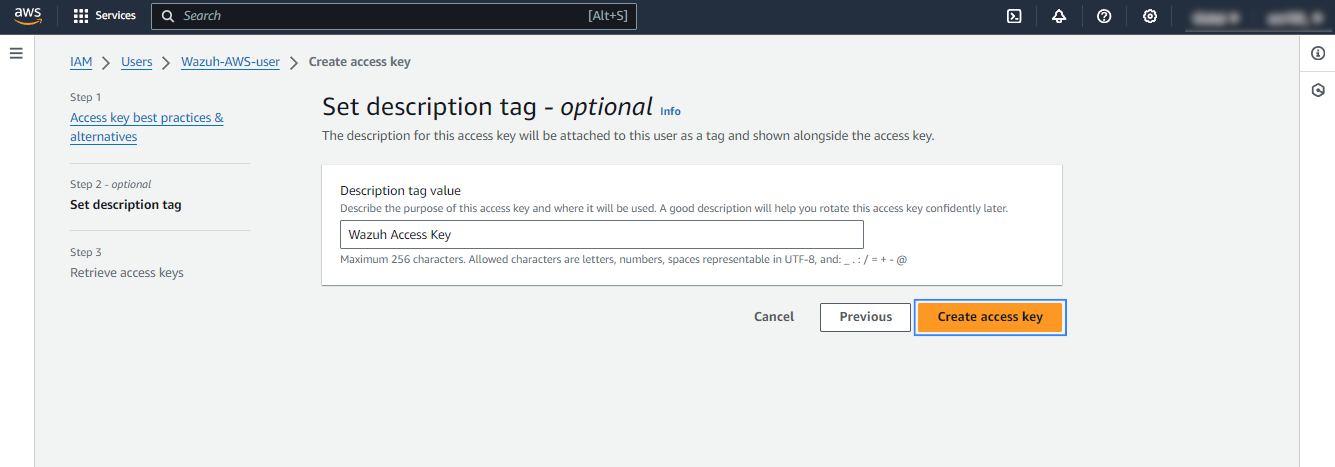The image size is (1335, 467).
Task: Open the info panel icon on right
Action: point(1317,54)
